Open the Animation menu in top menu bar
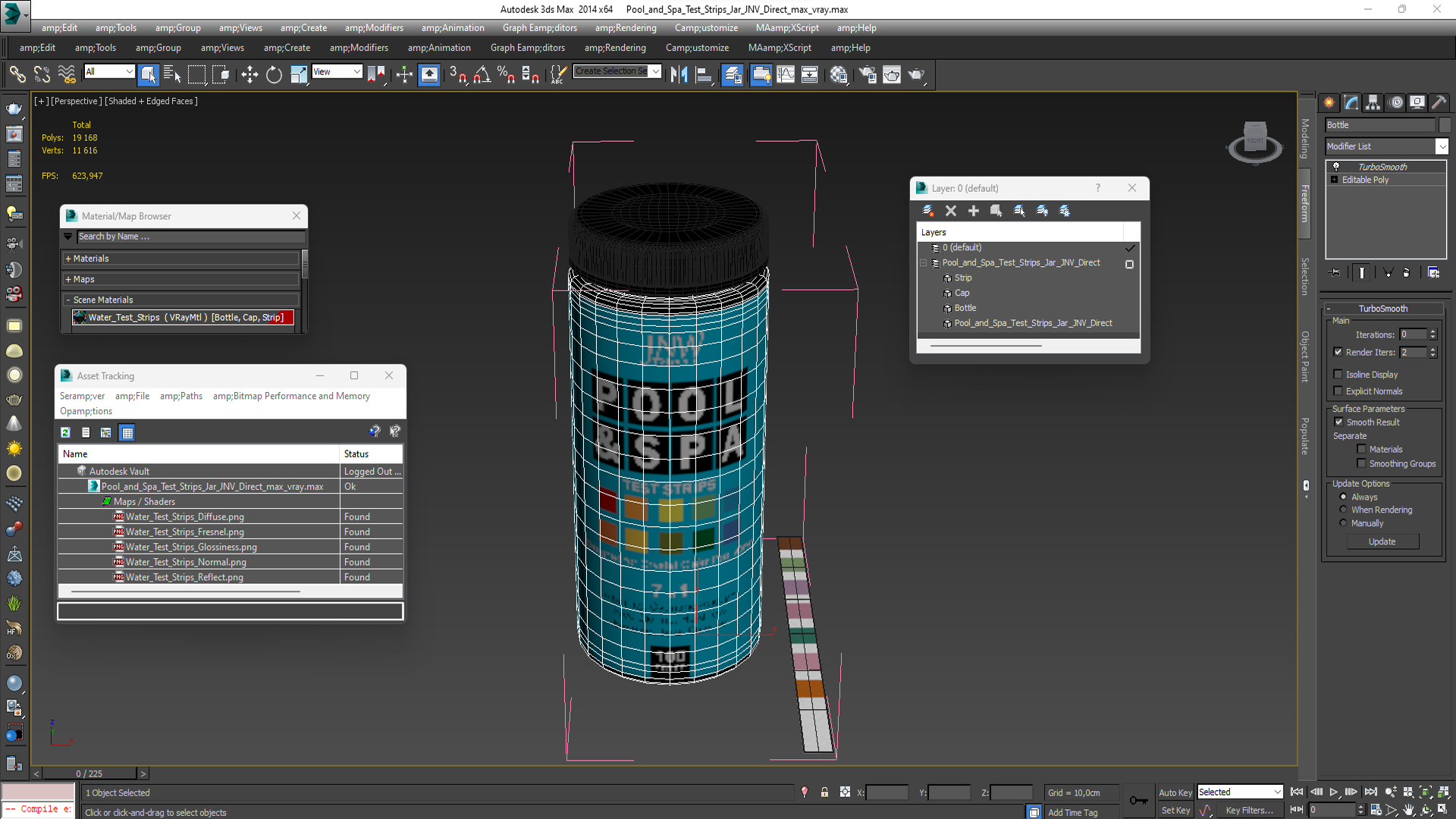This screenshot has height=819, width=1456. coord(453,28)
